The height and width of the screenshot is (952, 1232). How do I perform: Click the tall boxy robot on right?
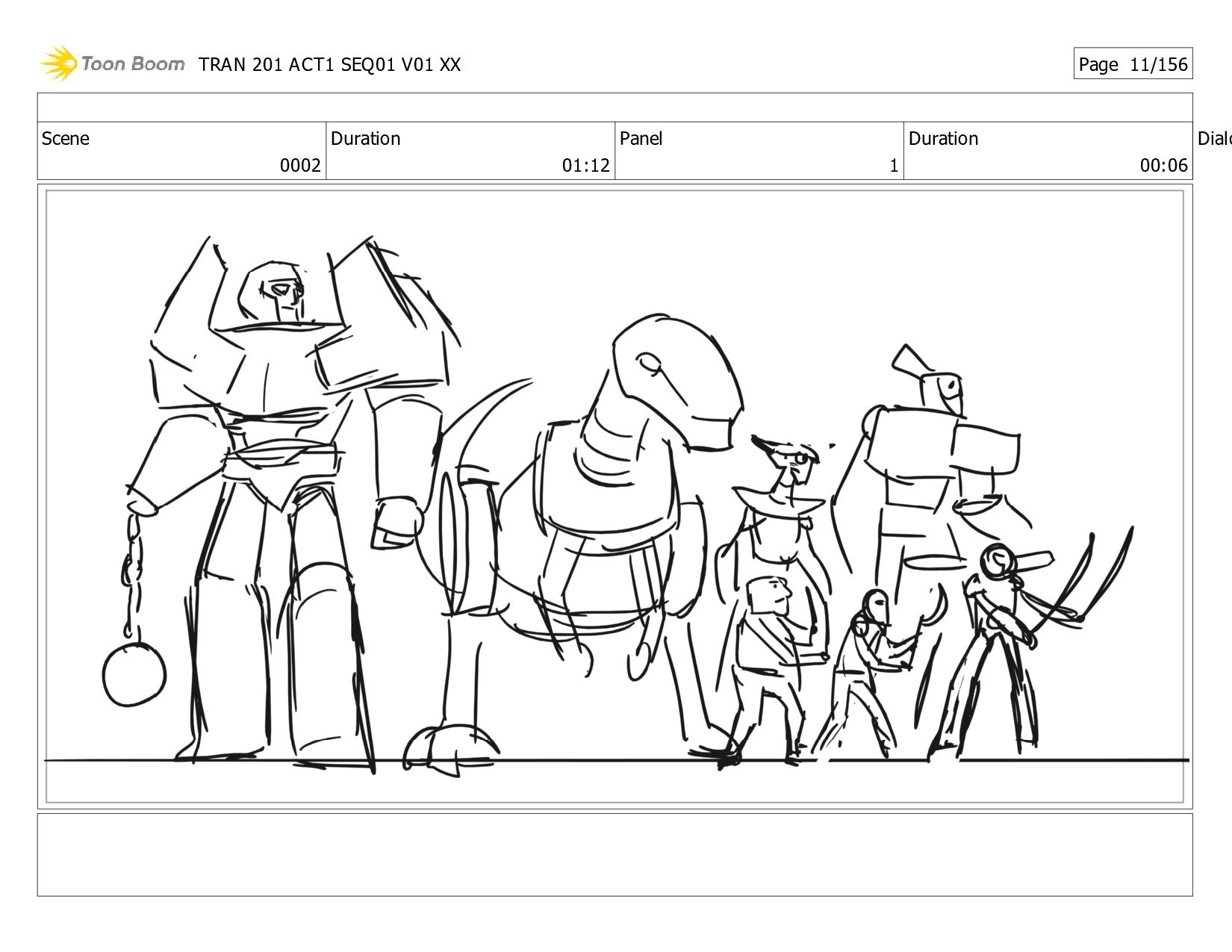click(933, 463)
